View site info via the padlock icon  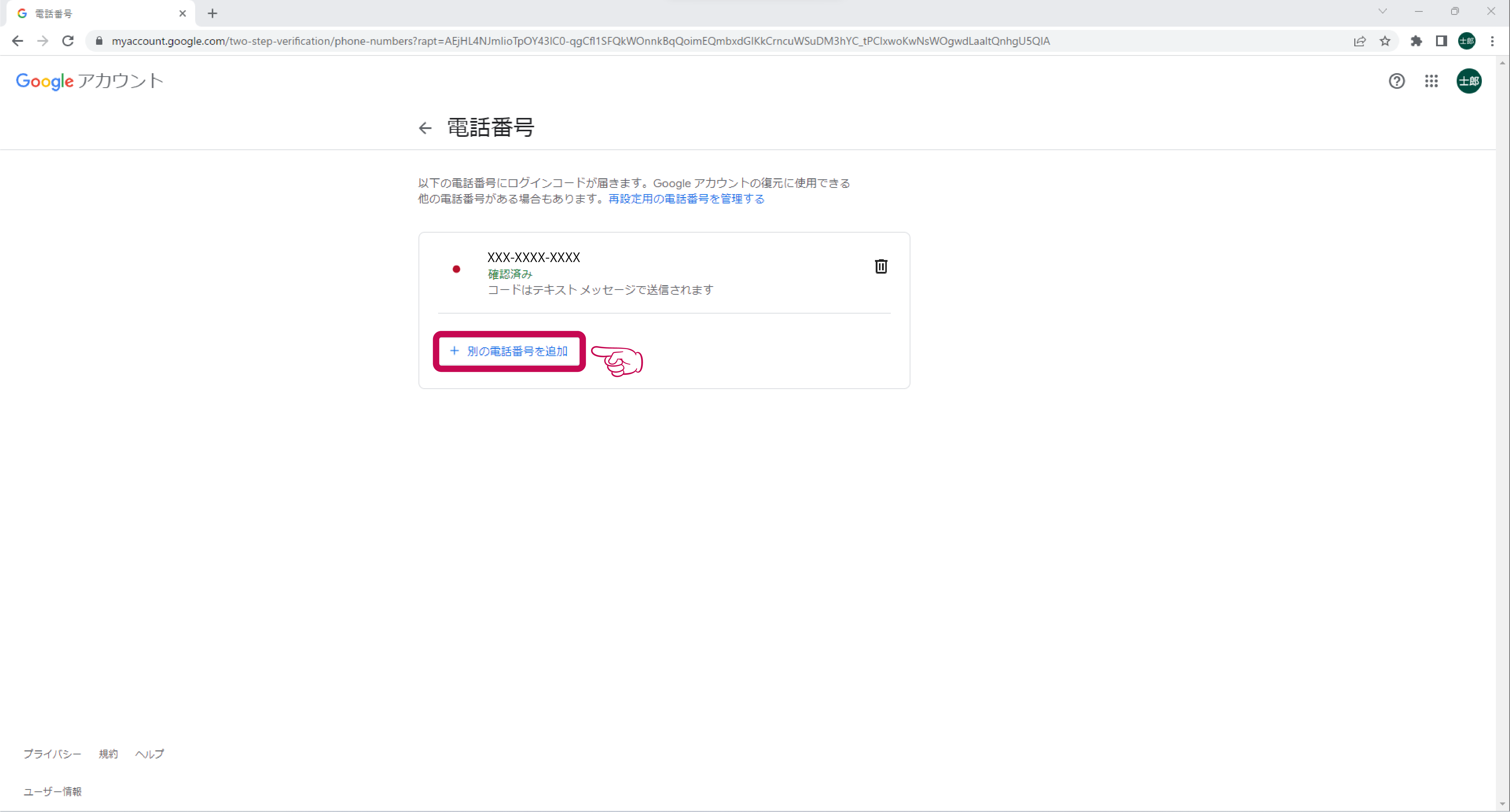coord(99,41)
